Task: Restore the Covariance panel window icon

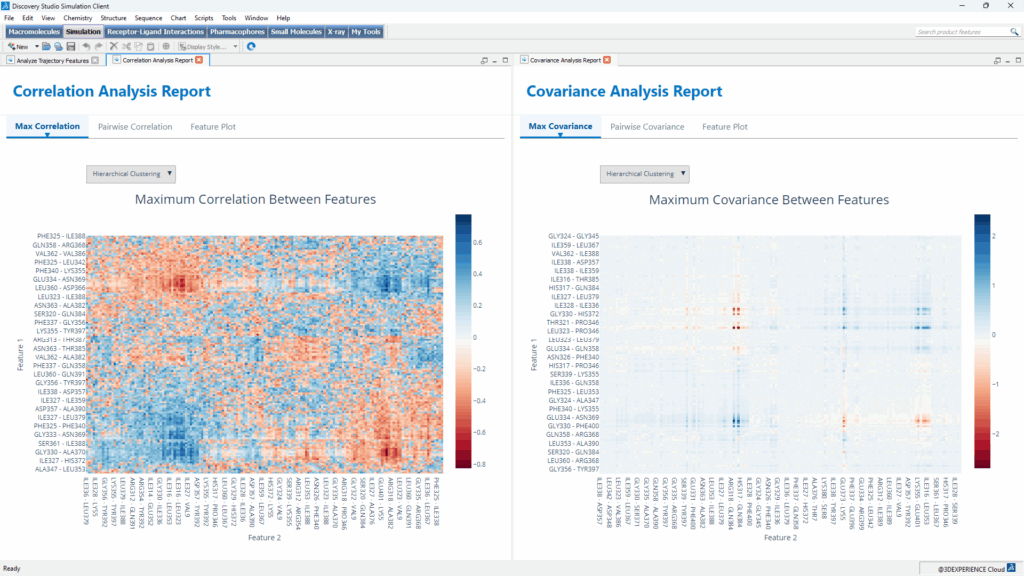Action: 997,60
